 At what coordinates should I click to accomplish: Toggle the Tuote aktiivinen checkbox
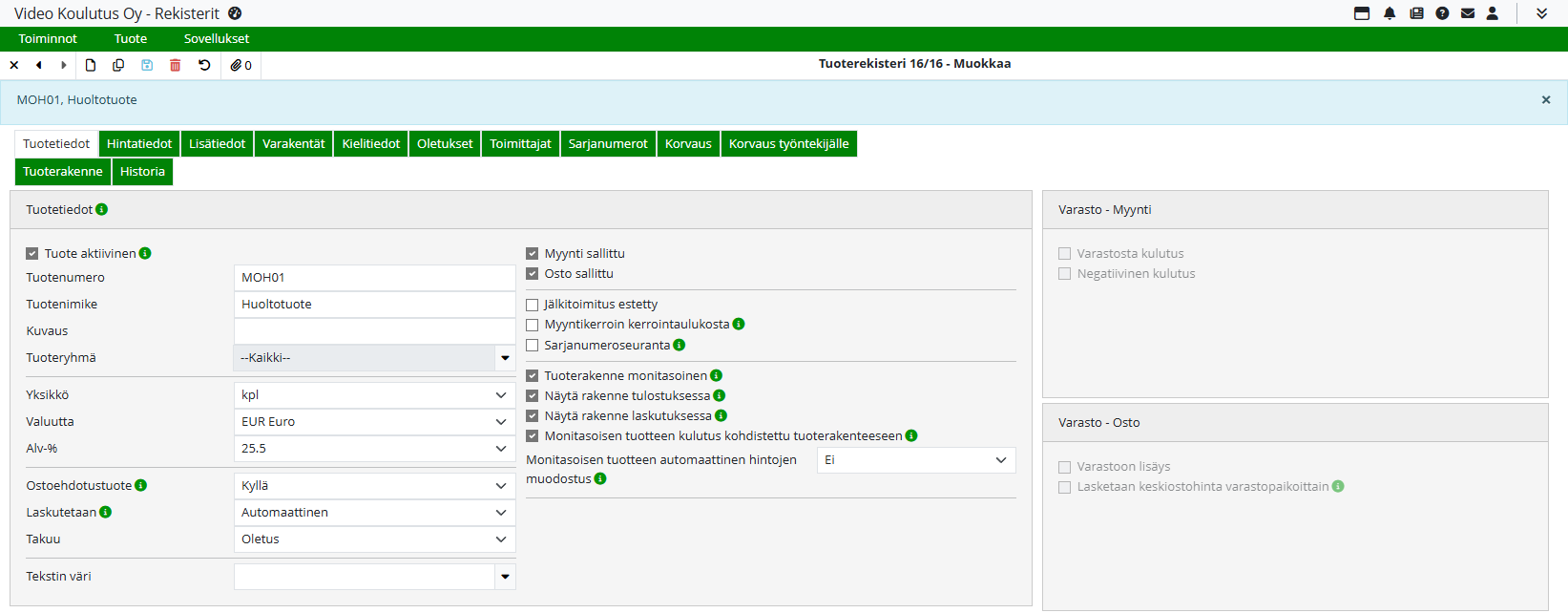point(32,254)
